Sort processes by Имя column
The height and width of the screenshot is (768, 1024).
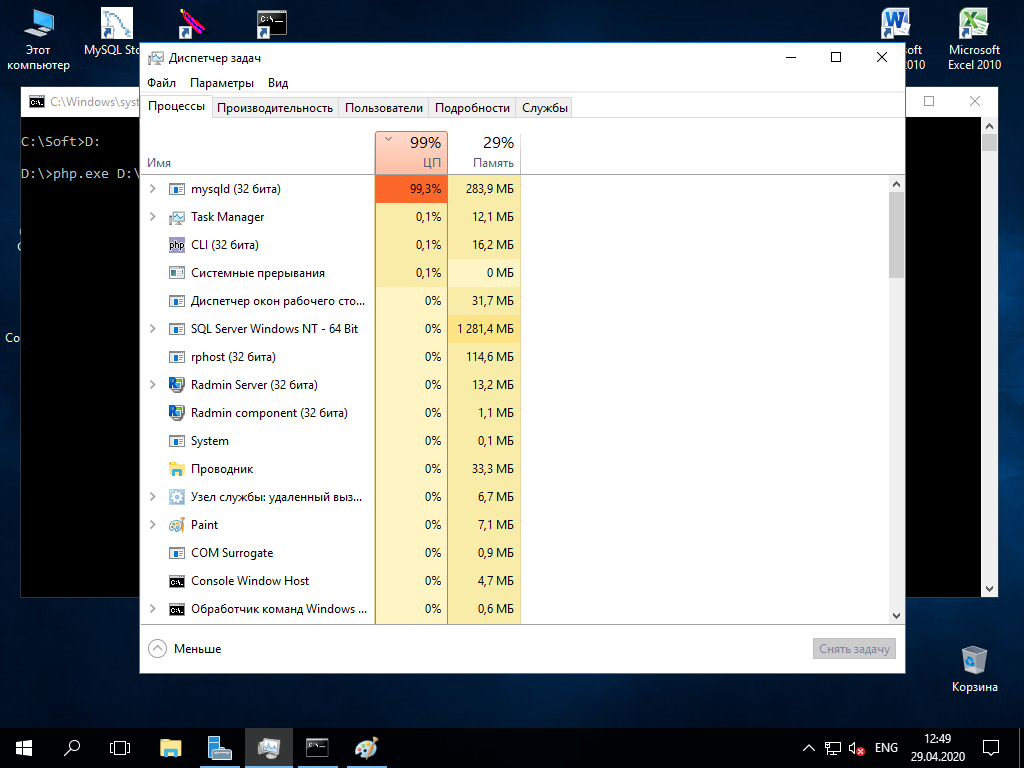(258, 153)
